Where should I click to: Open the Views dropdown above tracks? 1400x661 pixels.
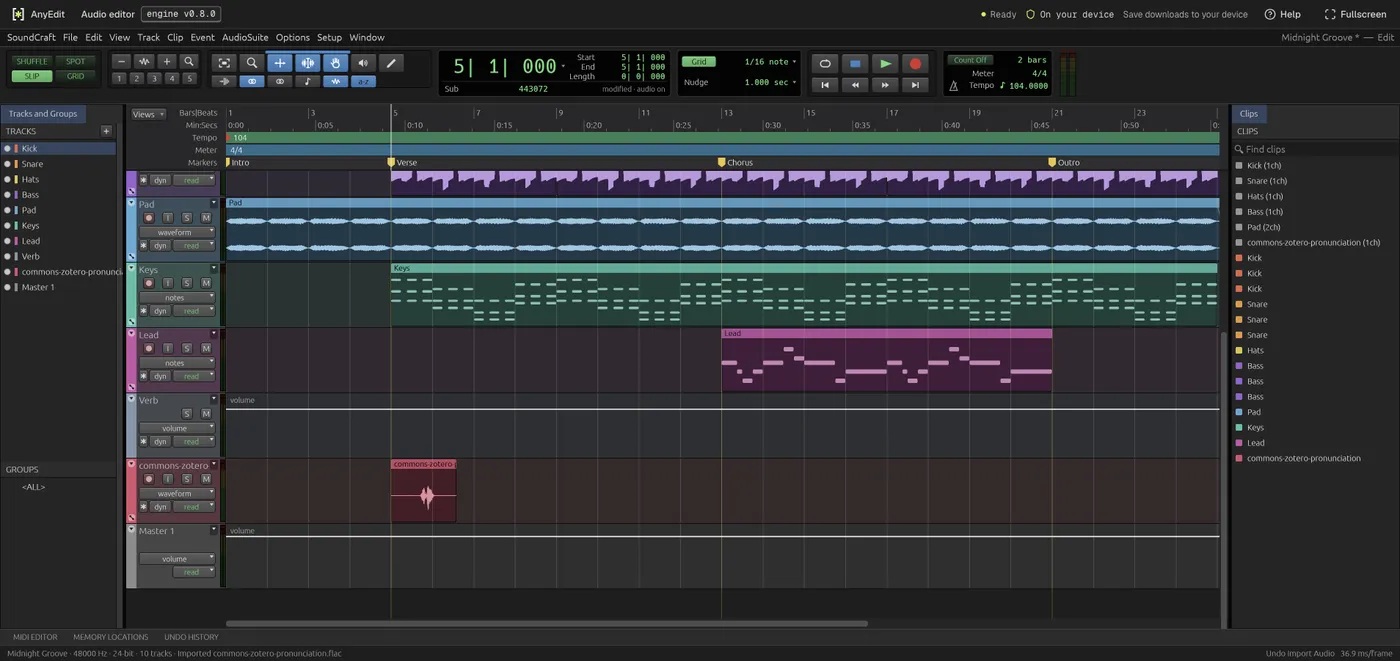148,114
